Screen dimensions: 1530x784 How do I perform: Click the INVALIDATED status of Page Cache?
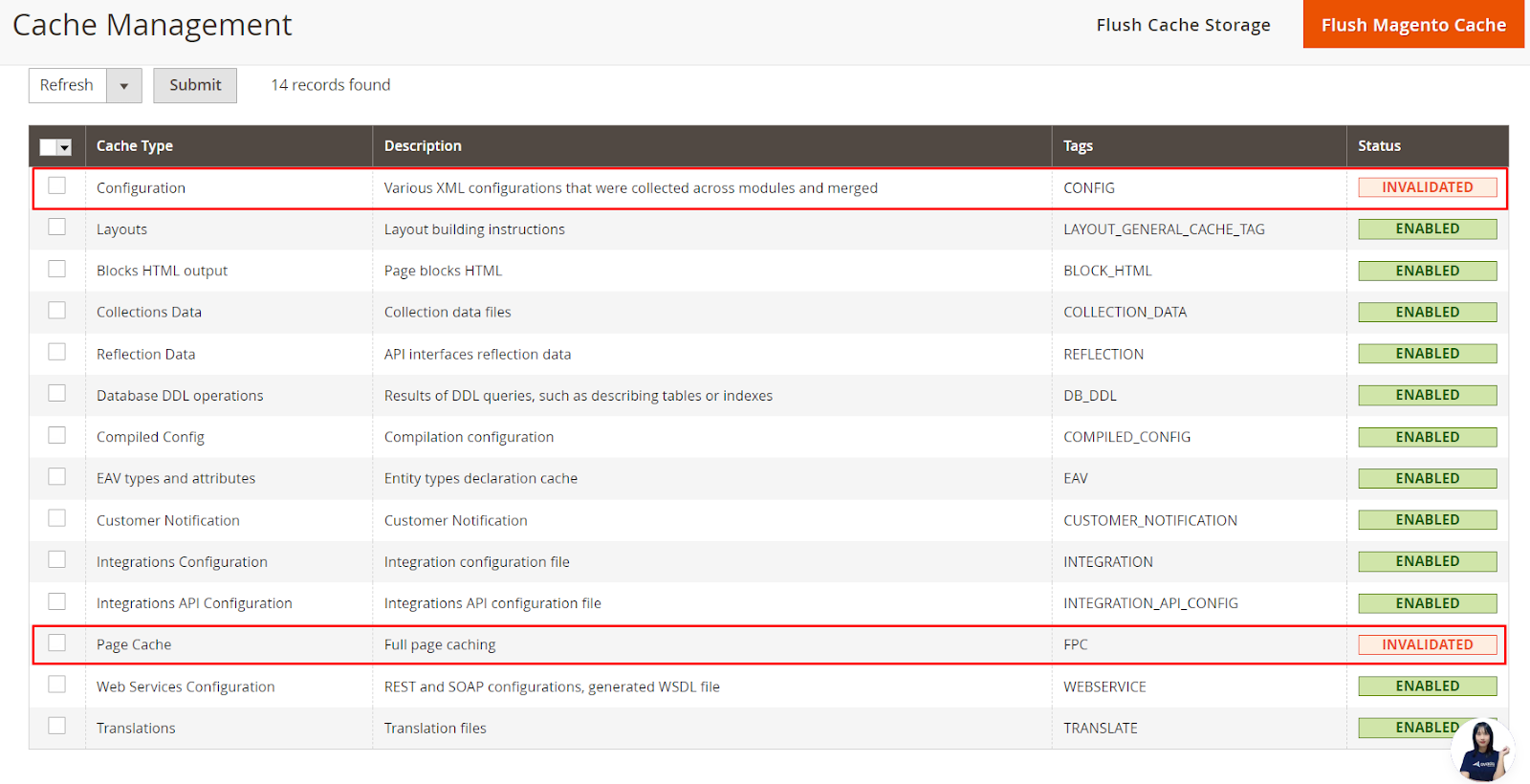point(1428,644)
